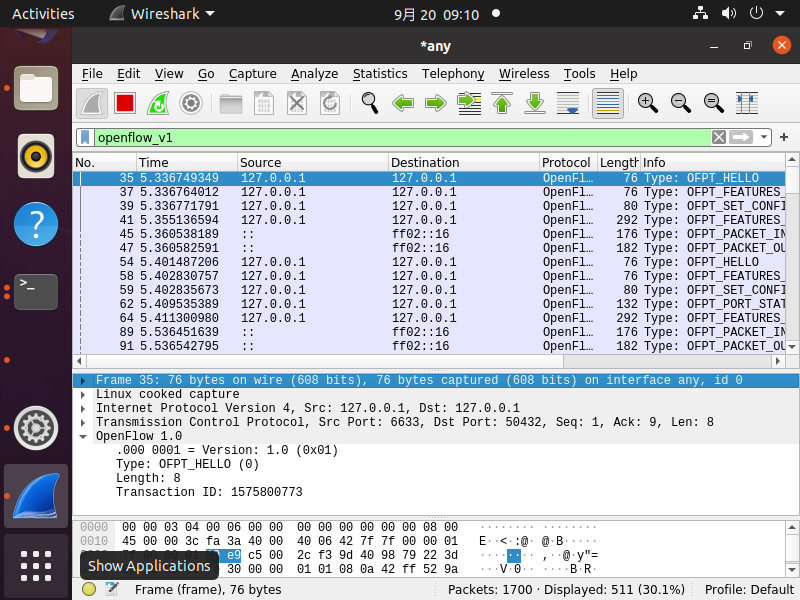Open the File menu
Viewport: 800px width, 600px height.
tap(92, 74)
